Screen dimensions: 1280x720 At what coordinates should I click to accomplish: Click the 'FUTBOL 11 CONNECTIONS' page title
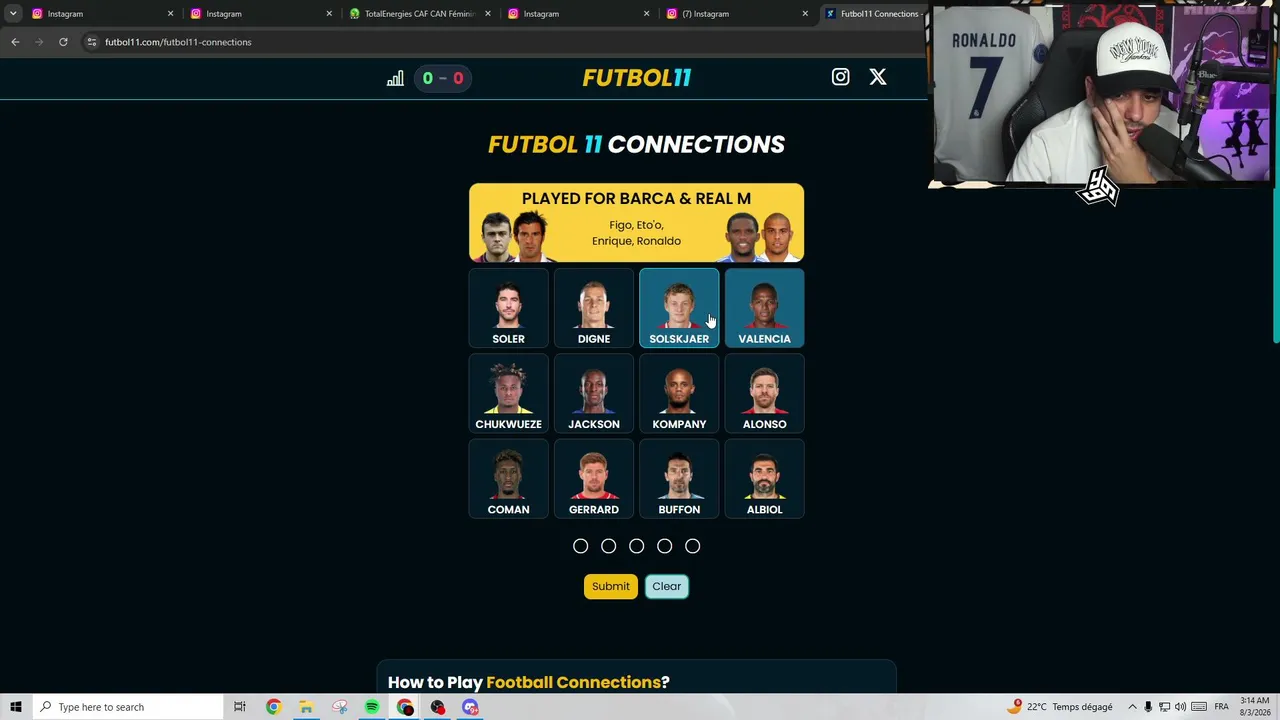pyautogui.click(x=636, y=144)
